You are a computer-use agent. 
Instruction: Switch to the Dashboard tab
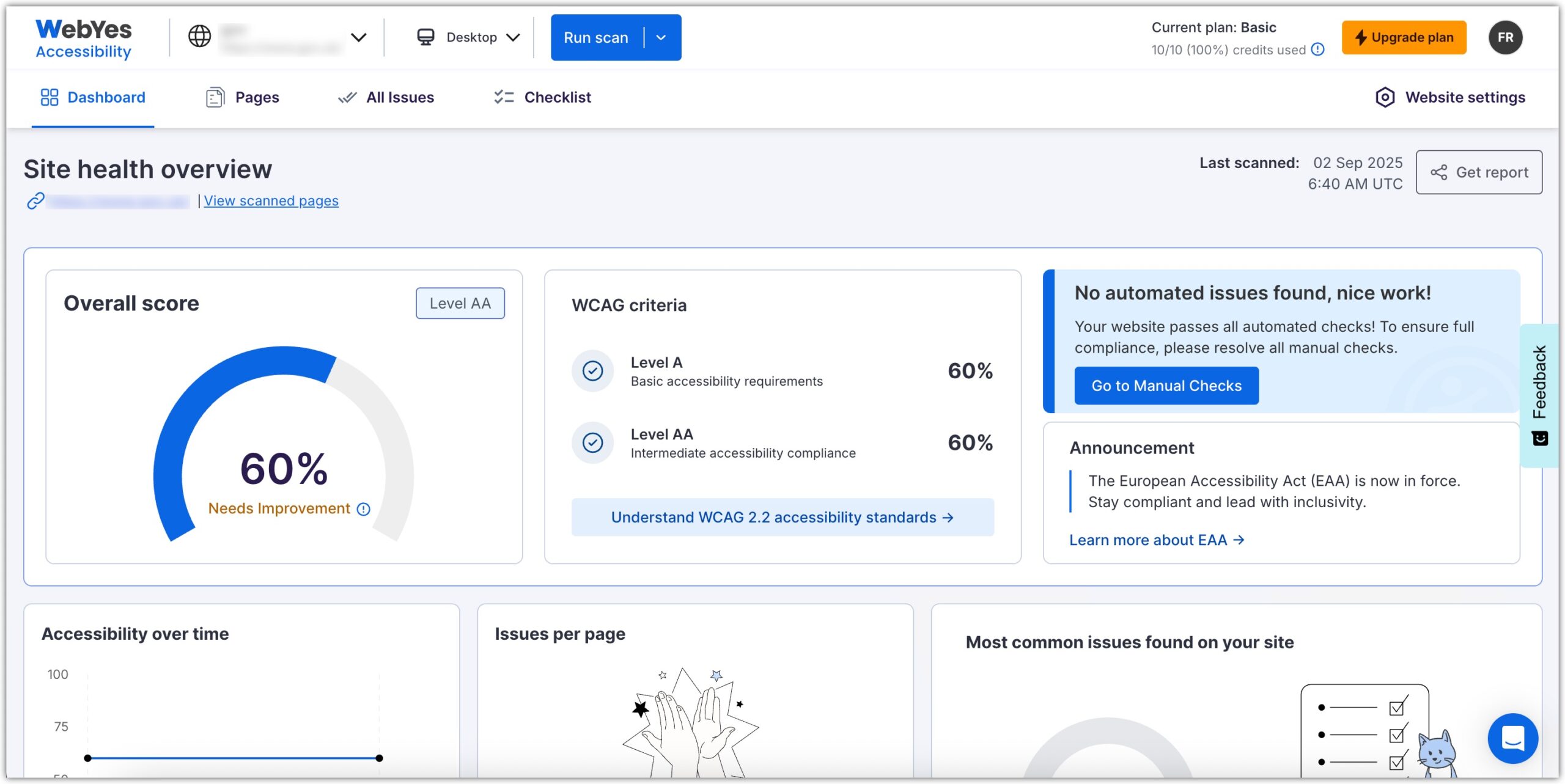(93, 97)
